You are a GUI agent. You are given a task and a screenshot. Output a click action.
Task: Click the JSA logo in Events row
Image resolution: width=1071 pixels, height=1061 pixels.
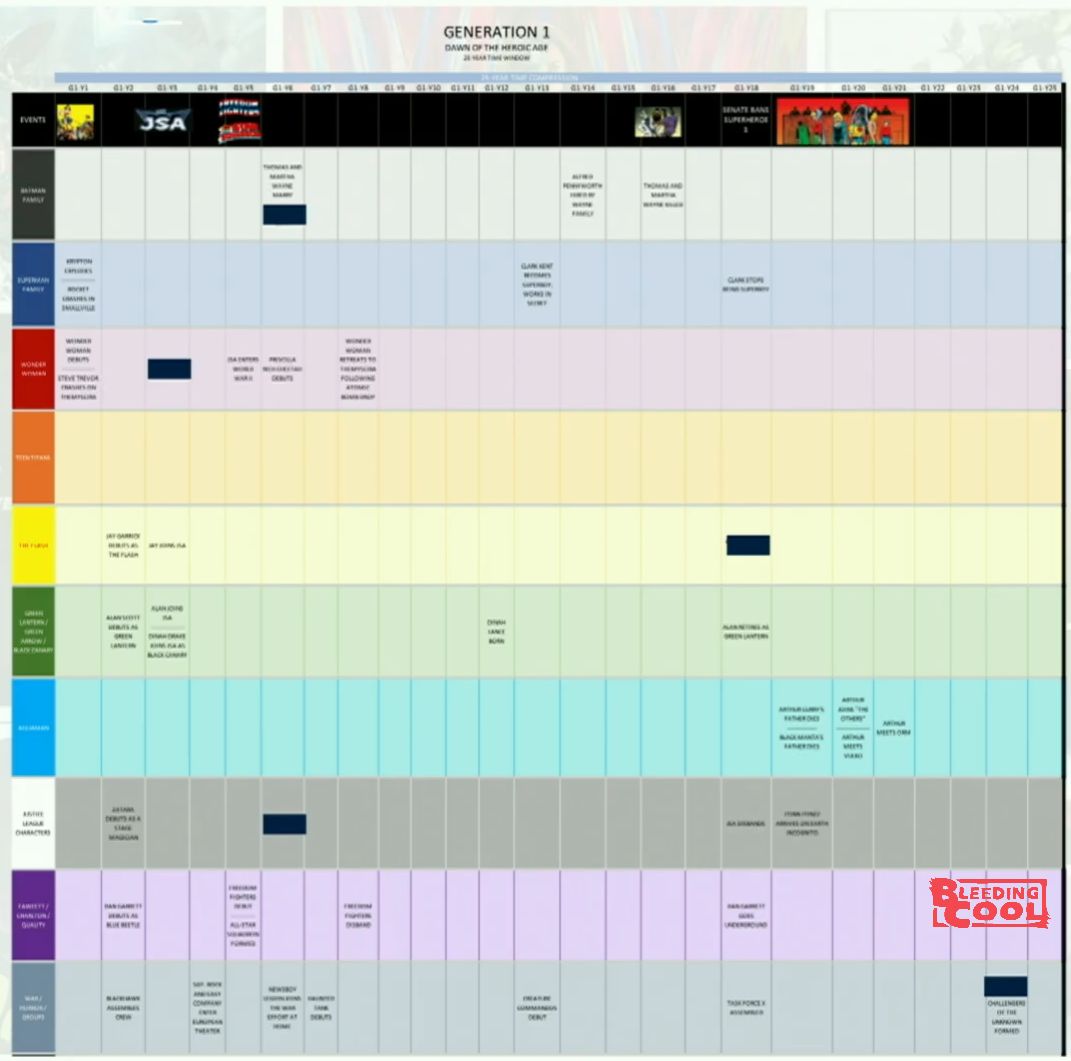[x=162, y=121]
